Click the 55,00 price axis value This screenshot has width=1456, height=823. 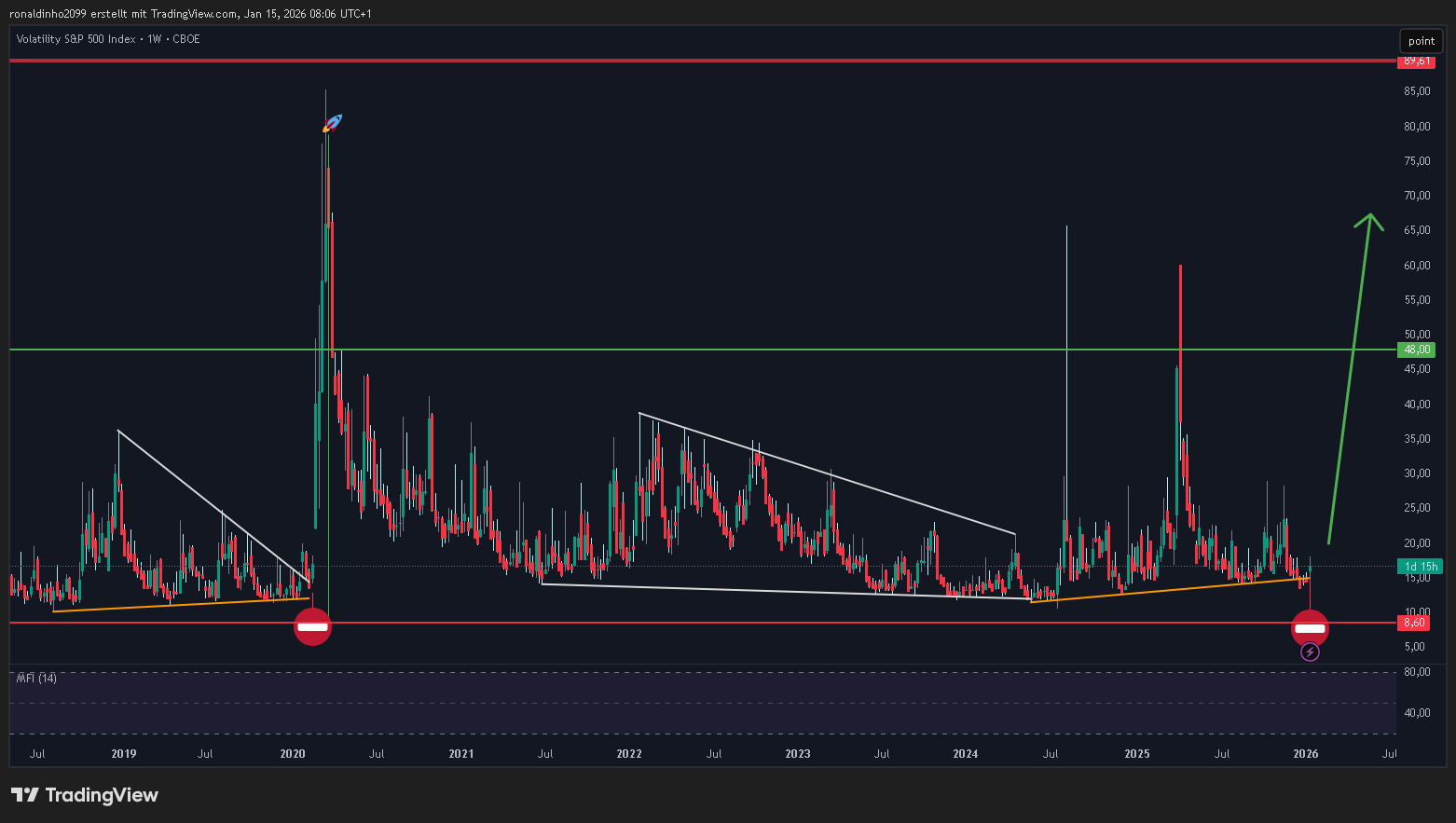tap(1417, 300)
